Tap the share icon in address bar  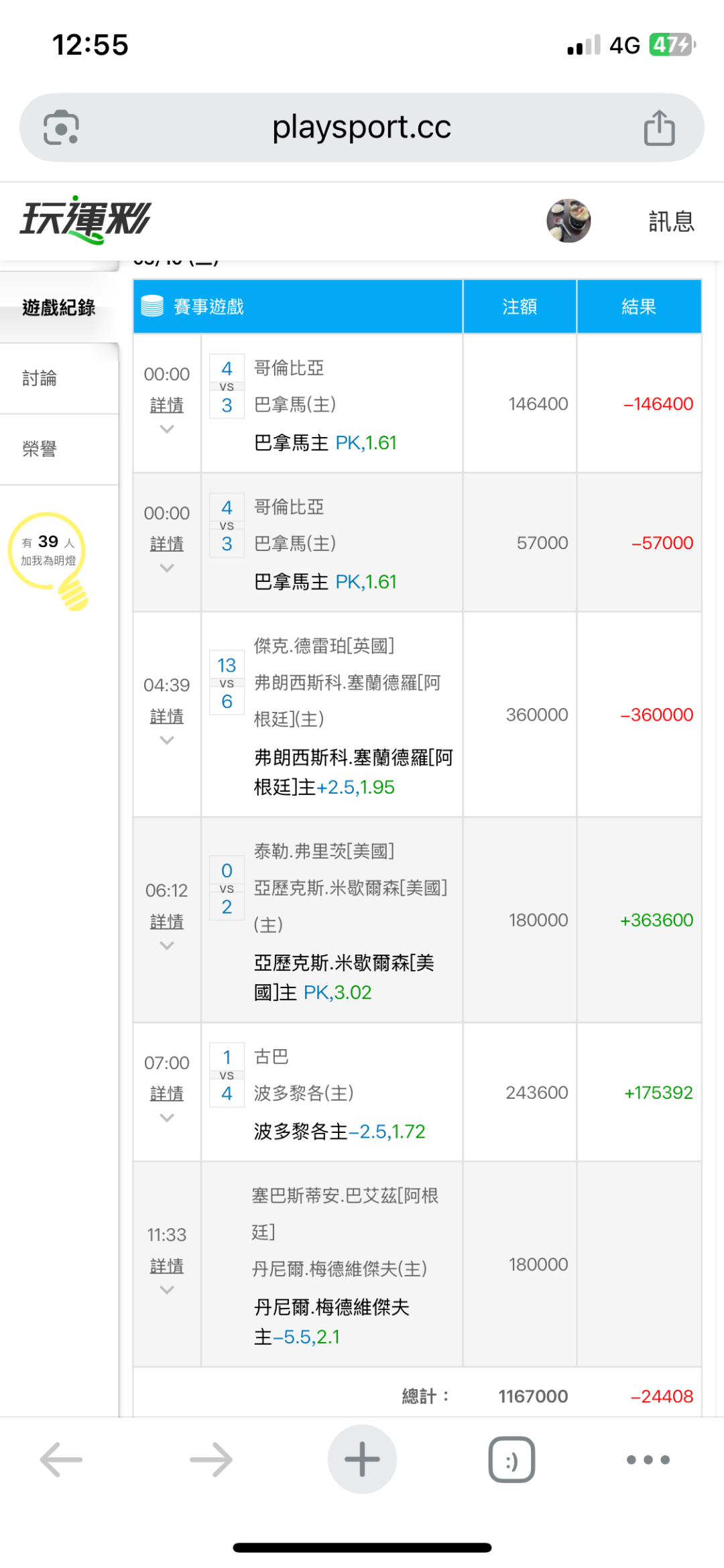click(x=659, y=127)
